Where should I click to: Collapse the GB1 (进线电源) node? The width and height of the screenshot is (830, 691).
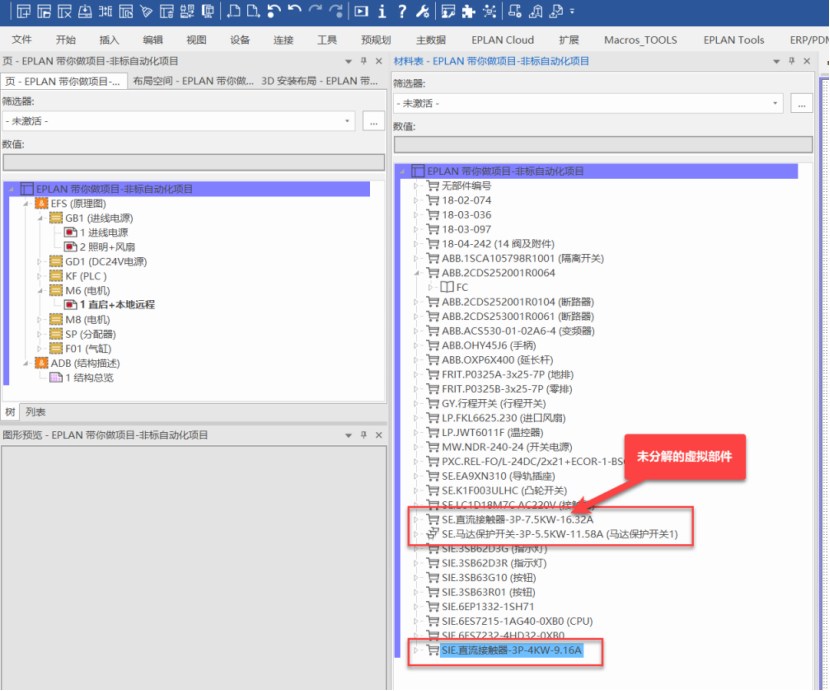40,218
